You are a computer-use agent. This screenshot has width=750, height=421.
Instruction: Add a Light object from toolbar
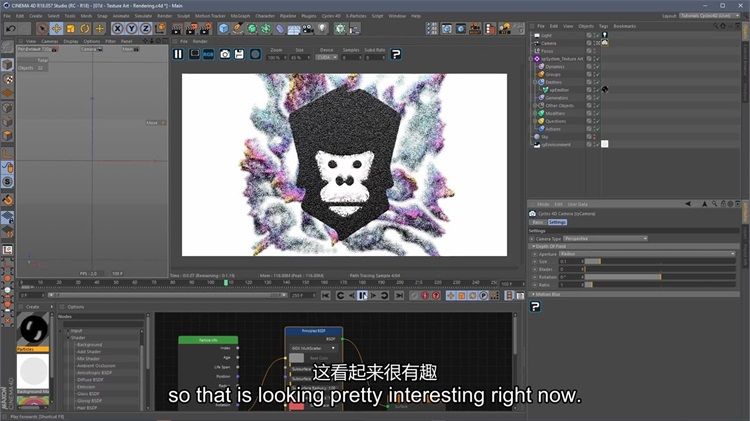(323, 29)
